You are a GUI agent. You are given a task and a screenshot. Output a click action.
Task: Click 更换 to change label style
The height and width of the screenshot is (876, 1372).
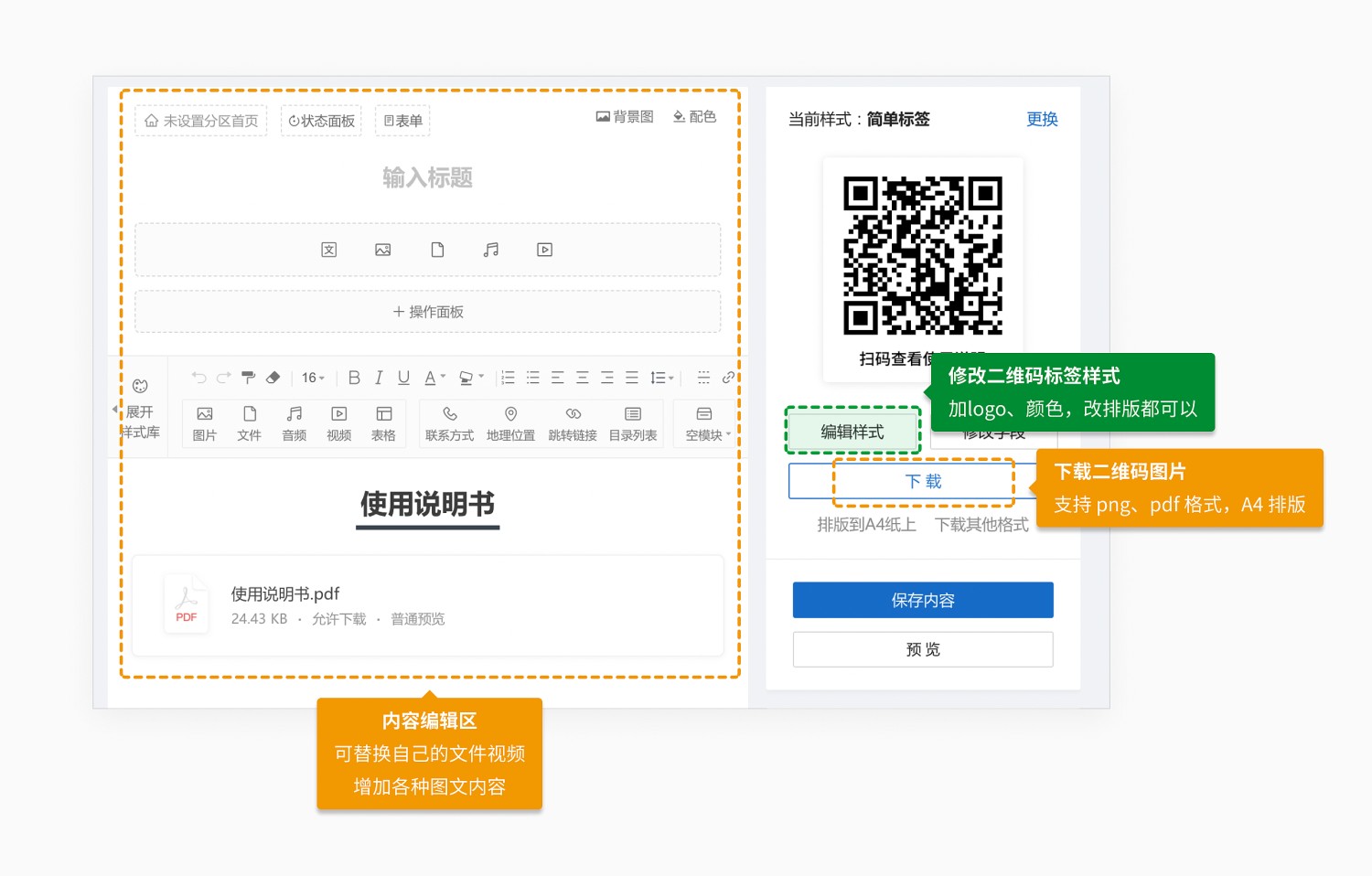pos(1042,119)
